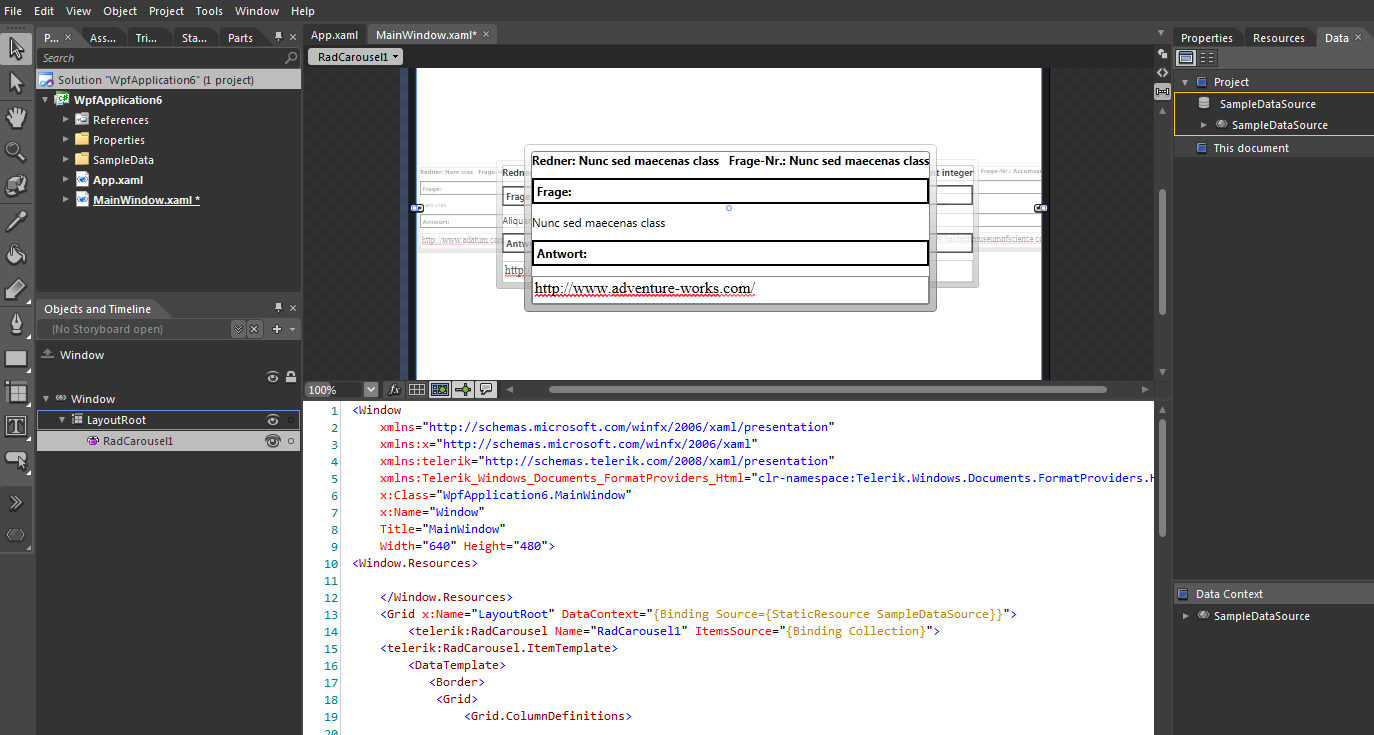Click the fx render effects button

tap(394, 389)
